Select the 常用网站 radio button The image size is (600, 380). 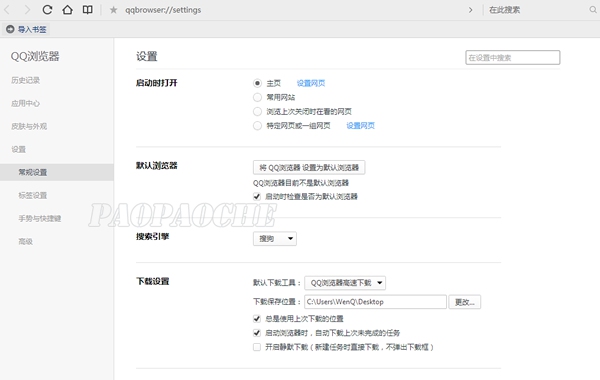coord(257,97)
